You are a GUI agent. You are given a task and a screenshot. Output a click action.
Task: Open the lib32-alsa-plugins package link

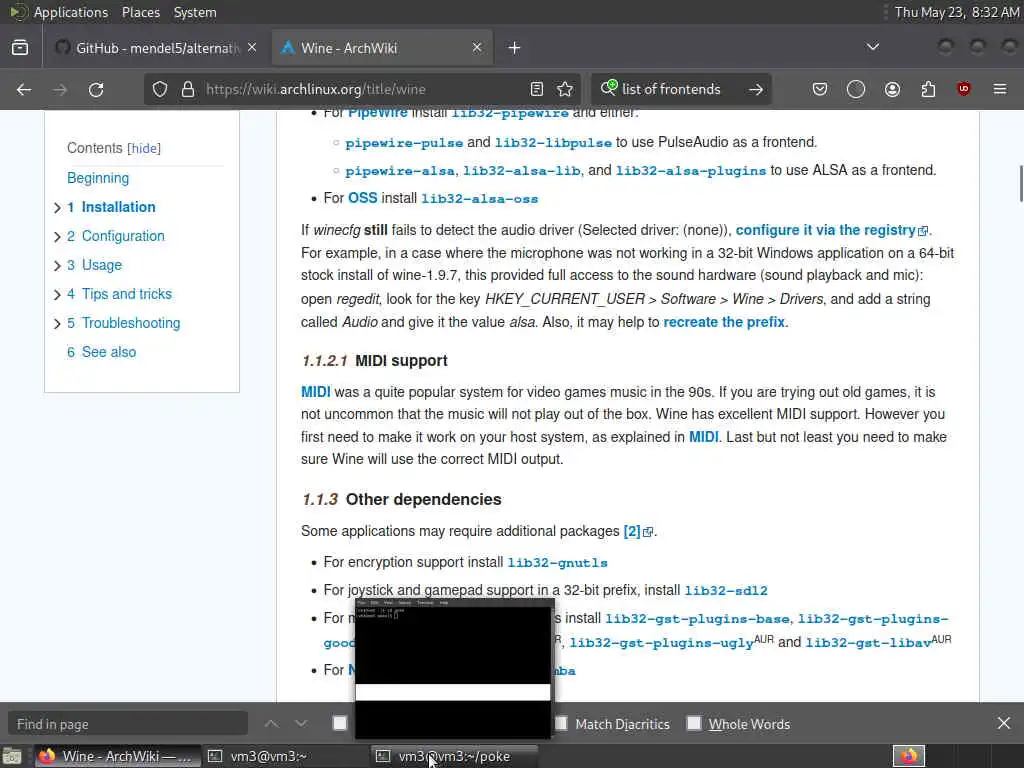691,170
